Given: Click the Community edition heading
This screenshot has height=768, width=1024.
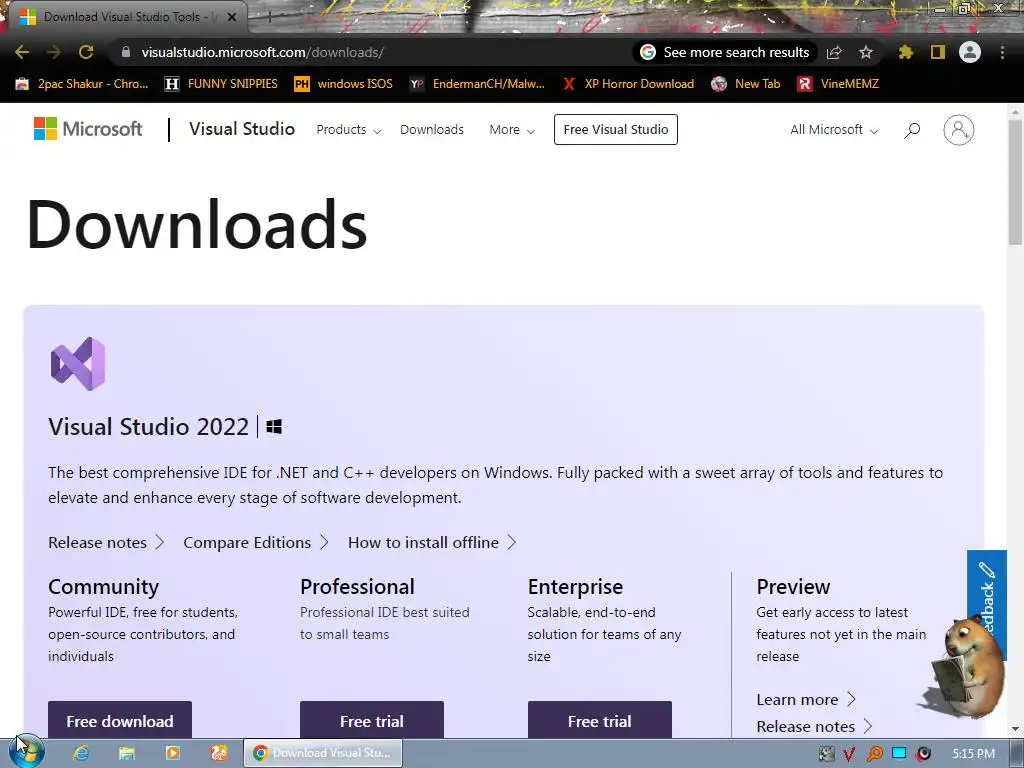Looking at the screenshot, I should click(x=103, y=586).
